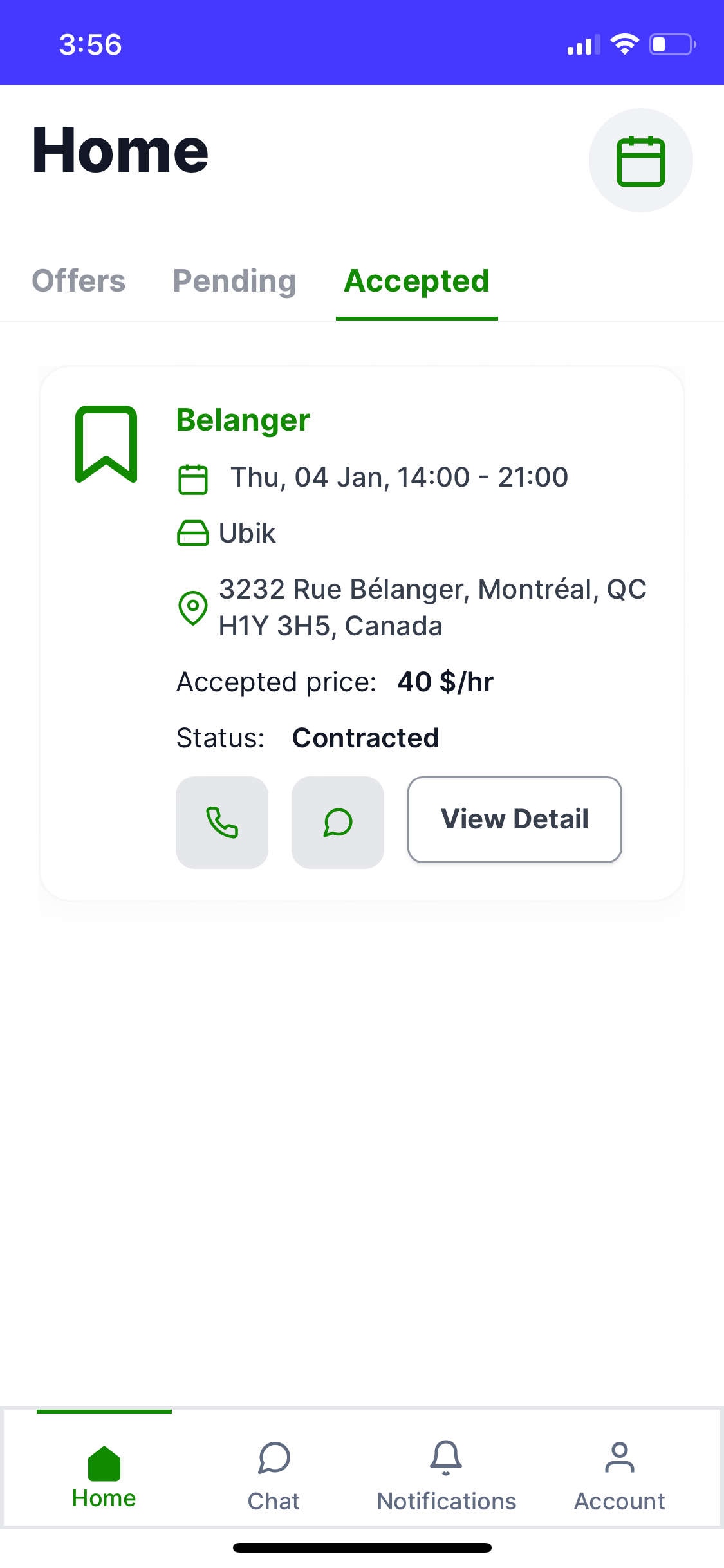Open the Belanger job title link

(243, 420)
